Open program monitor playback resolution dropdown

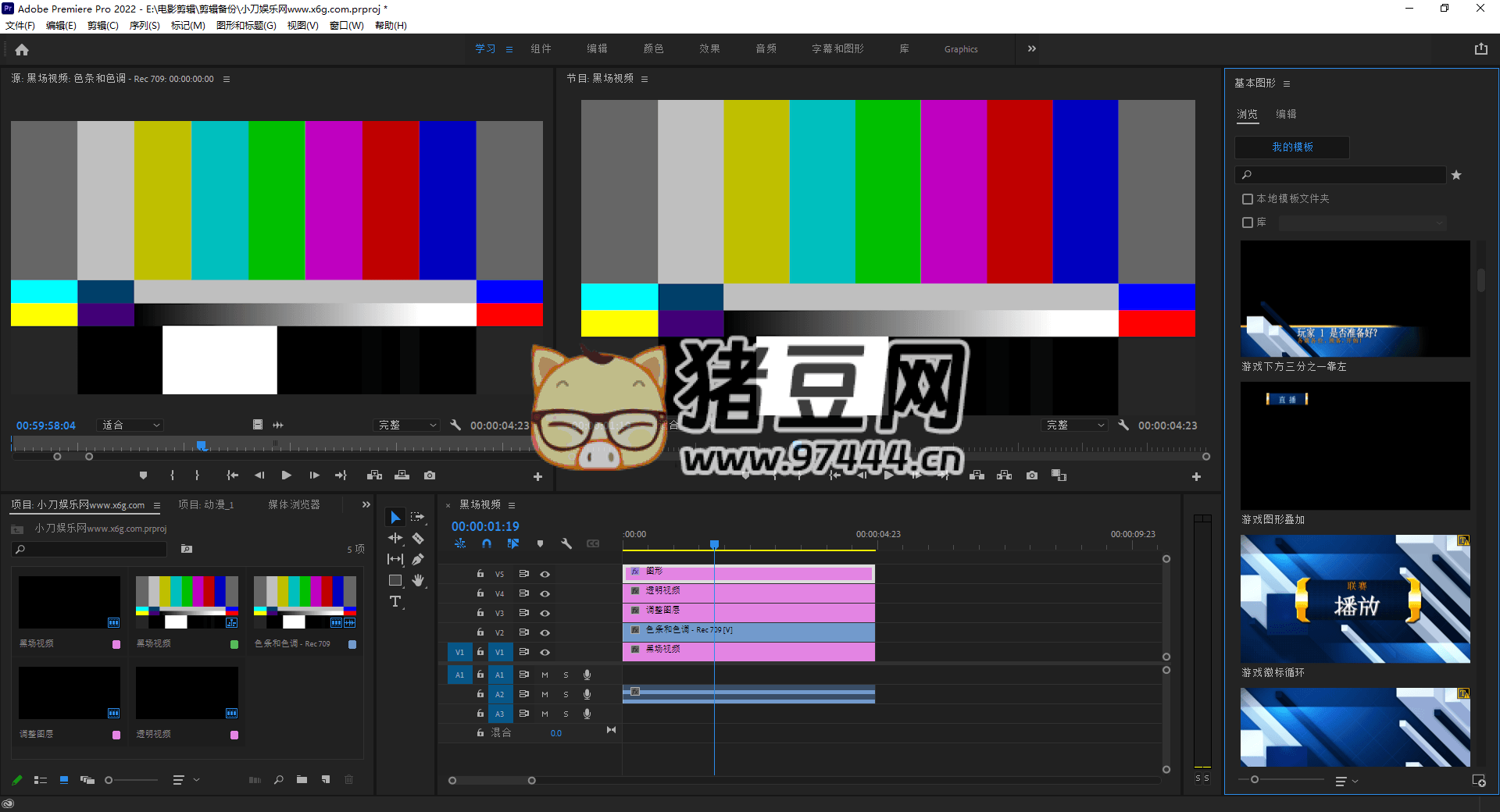point(1075,426)
